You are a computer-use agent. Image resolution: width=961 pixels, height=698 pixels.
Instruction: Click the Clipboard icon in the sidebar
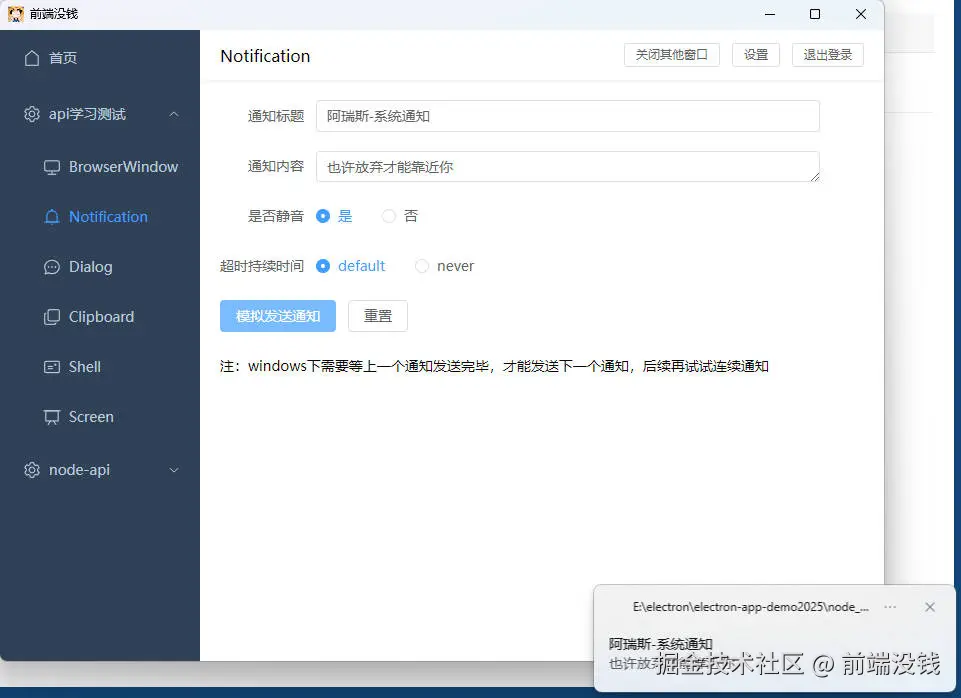pyautogui.click(x=52, y=317)
